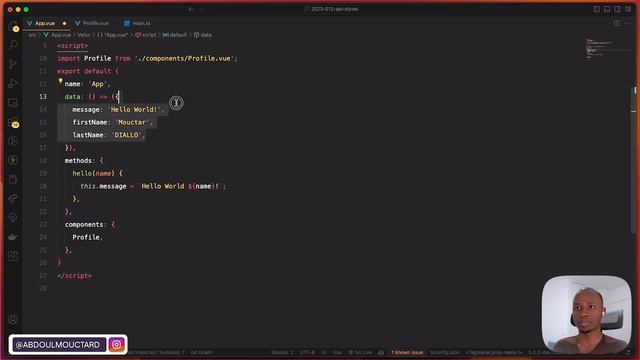Click the hello(name) method line
The width and height of the screenshot is (640, 360).
pyautogui.click(x=98, y=173)
